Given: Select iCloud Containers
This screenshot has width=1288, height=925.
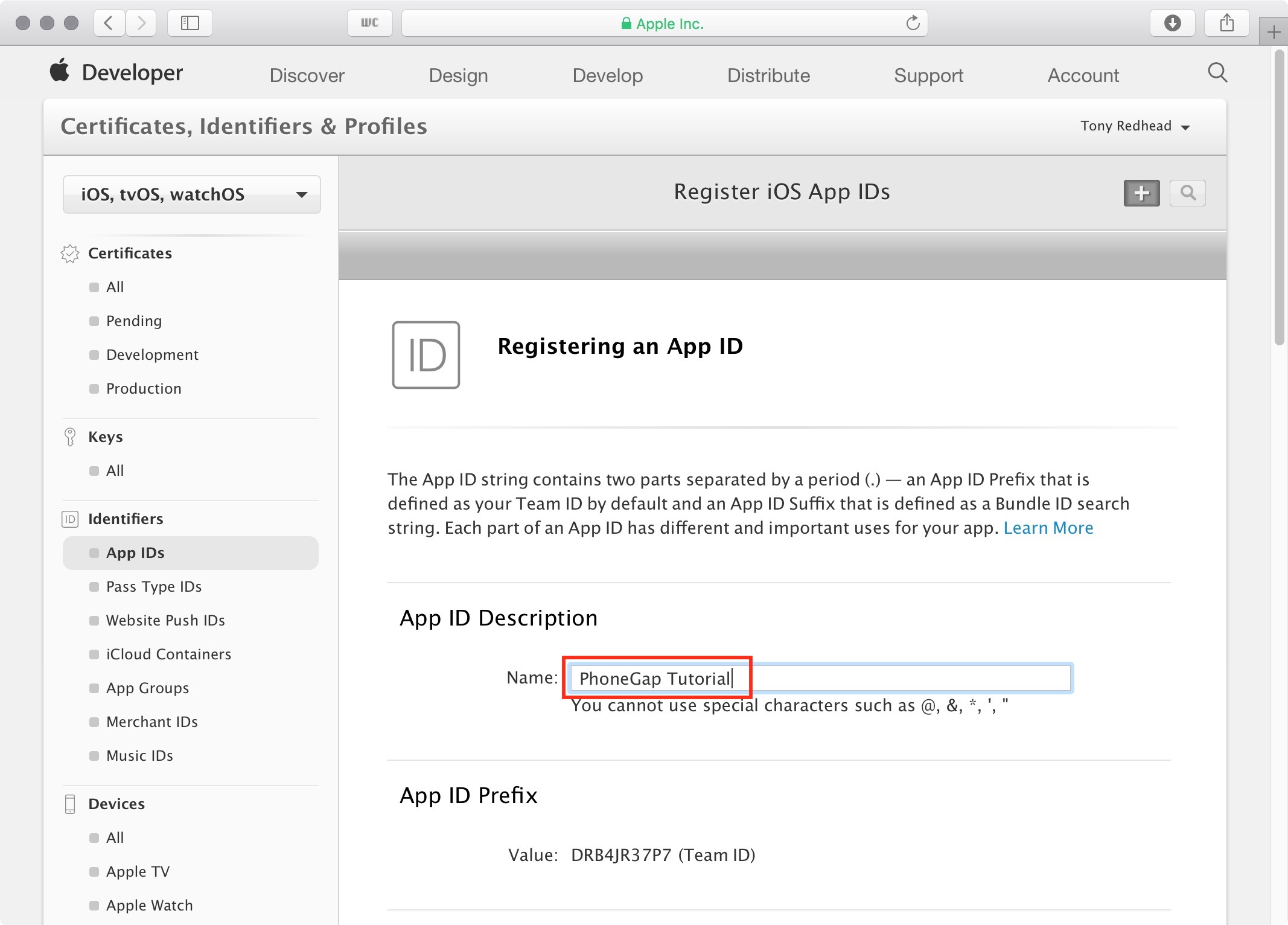Looking at the screenshot, I should pos(168,655).
